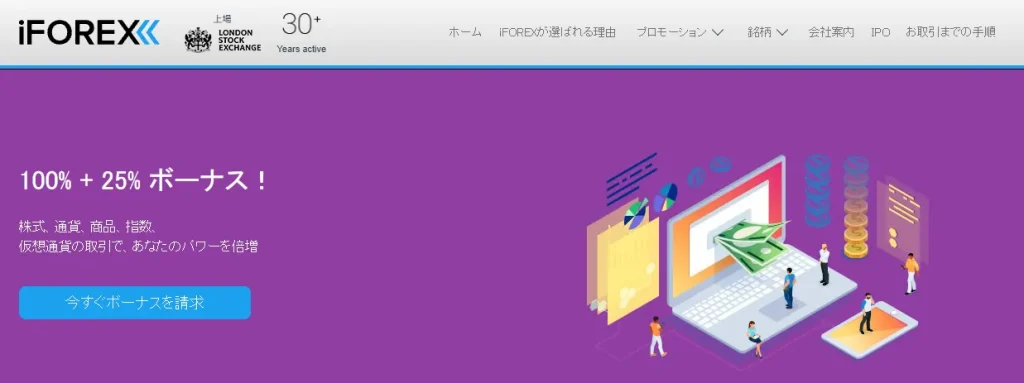This screenshot has height=383, width=1024.
Task: Click the 100% + 25% ボーナス！ headline
Action: click(143, 181)
